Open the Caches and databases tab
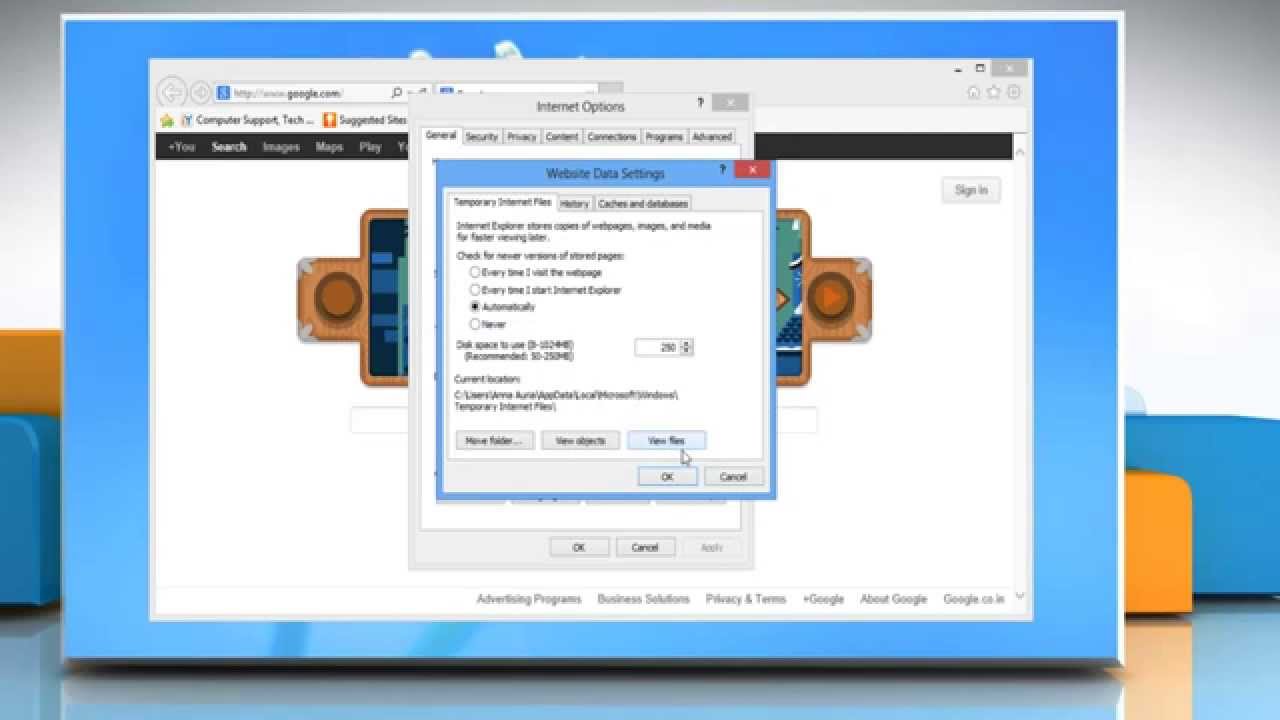1280x720 pixels. tap(643, 203)
